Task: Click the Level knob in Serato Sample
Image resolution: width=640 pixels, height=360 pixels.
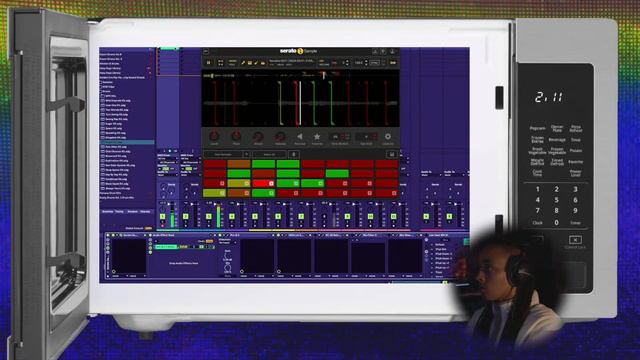Action: click(214, 136)
